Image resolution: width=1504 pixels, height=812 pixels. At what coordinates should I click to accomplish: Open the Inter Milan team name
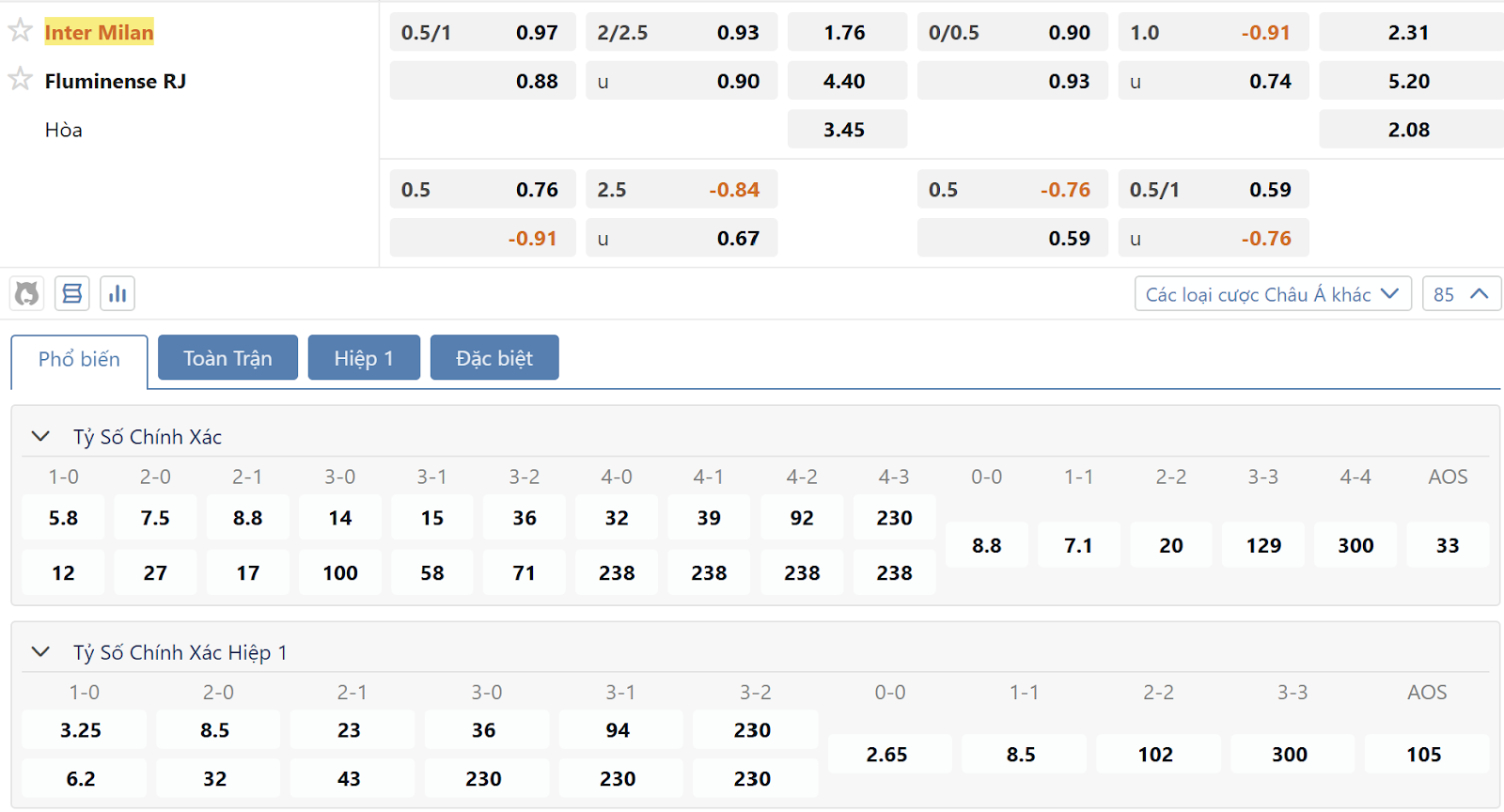(99, 32)
